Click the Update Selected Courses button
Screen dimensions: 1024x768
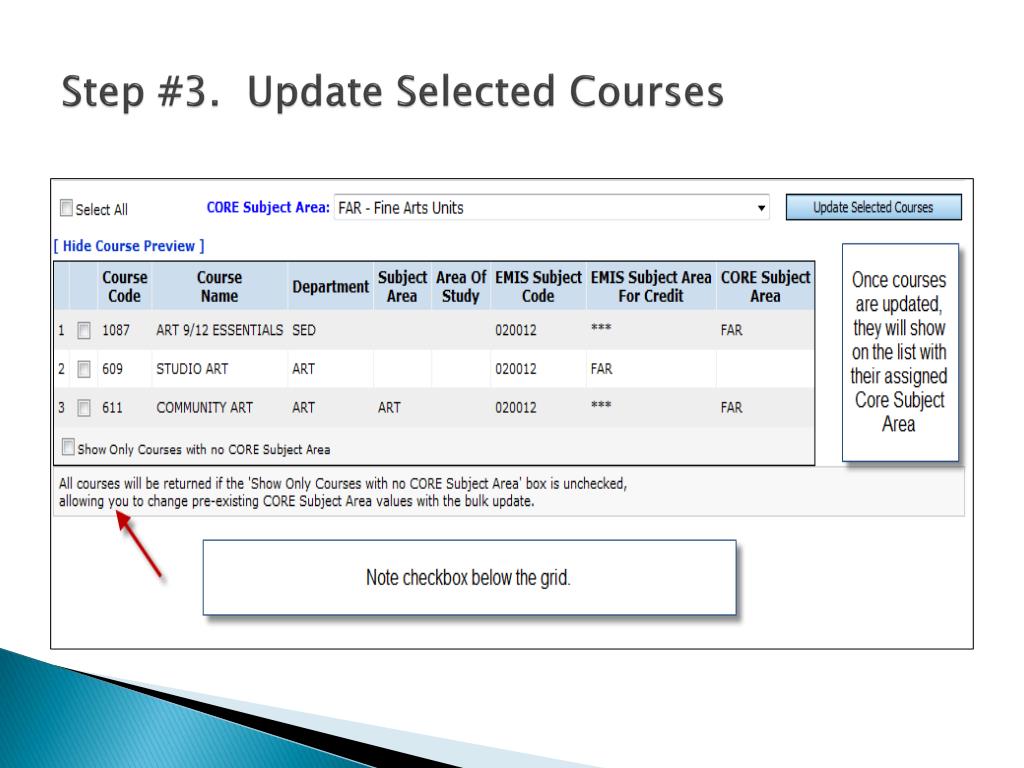pos(873,207)
